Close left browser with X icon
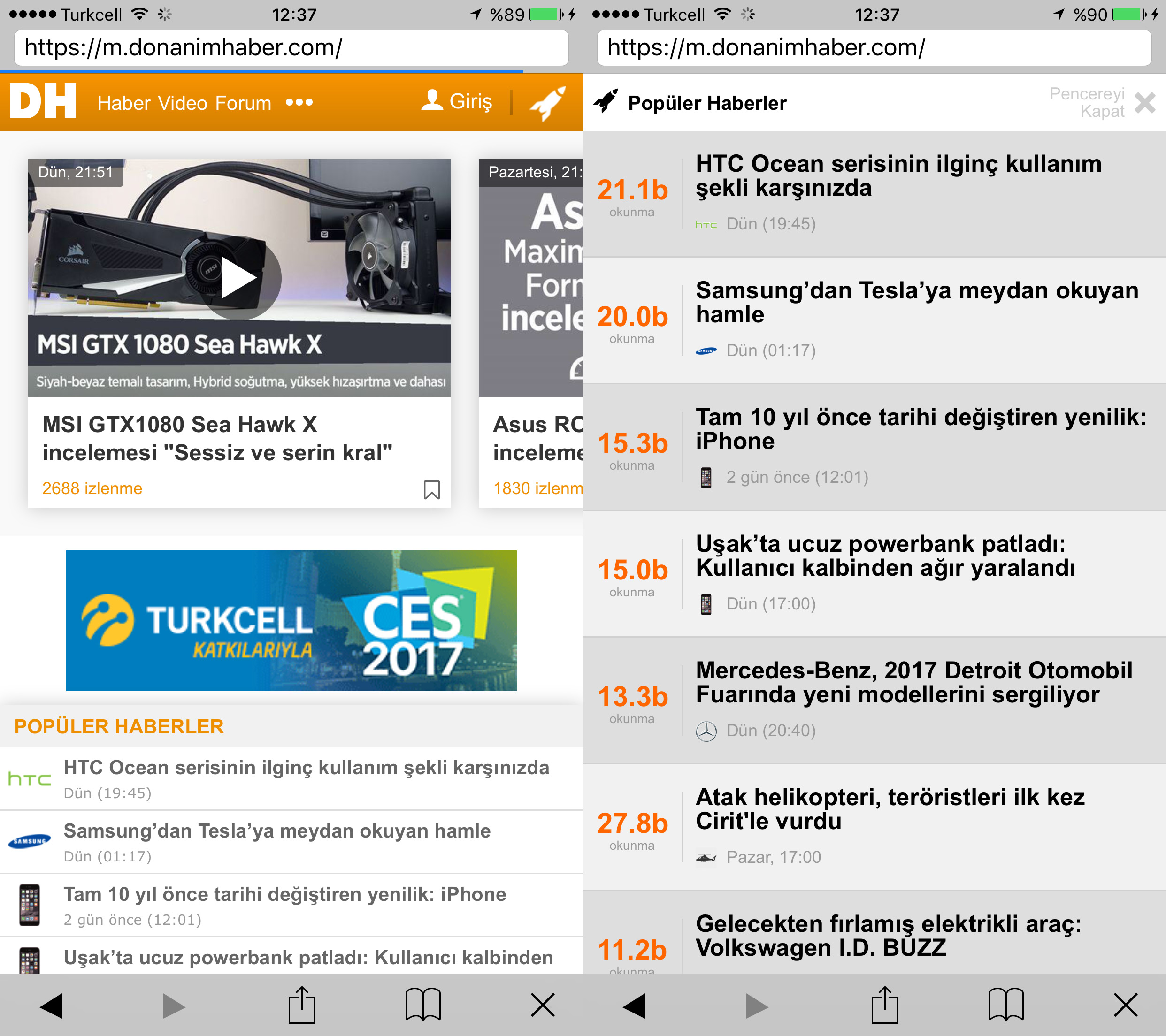The image size is (1166, 1036). 543,1005
